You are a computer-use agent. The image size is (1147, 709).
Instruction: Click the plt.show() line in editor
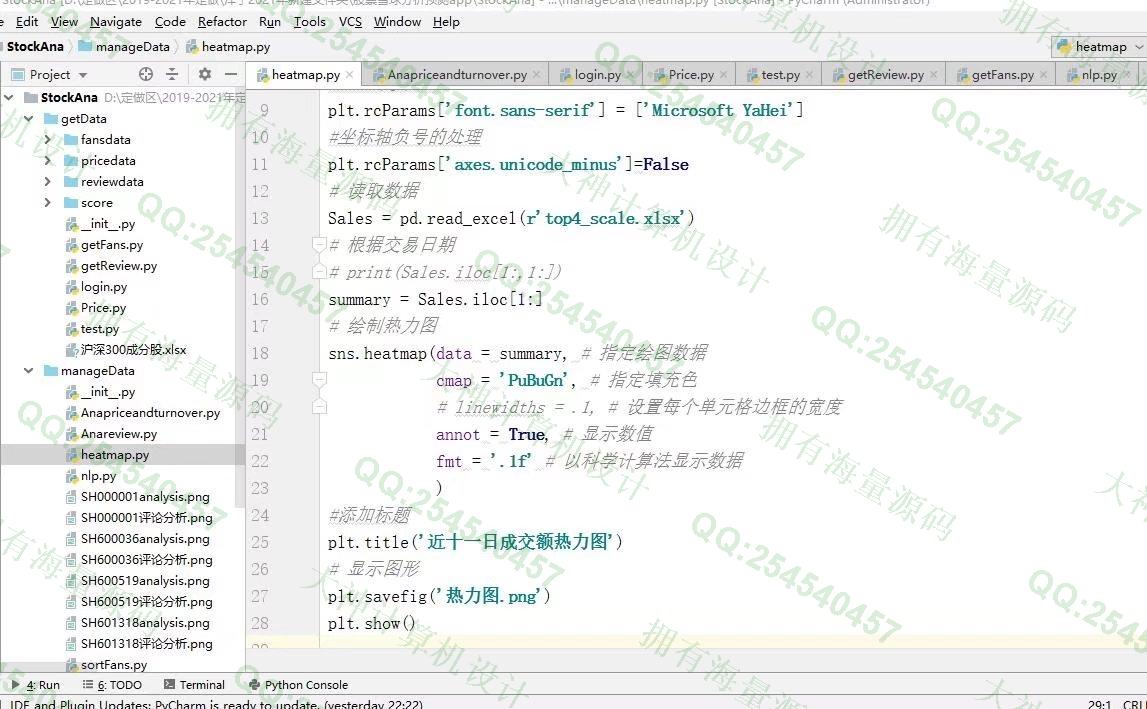[x=372, y=623]
